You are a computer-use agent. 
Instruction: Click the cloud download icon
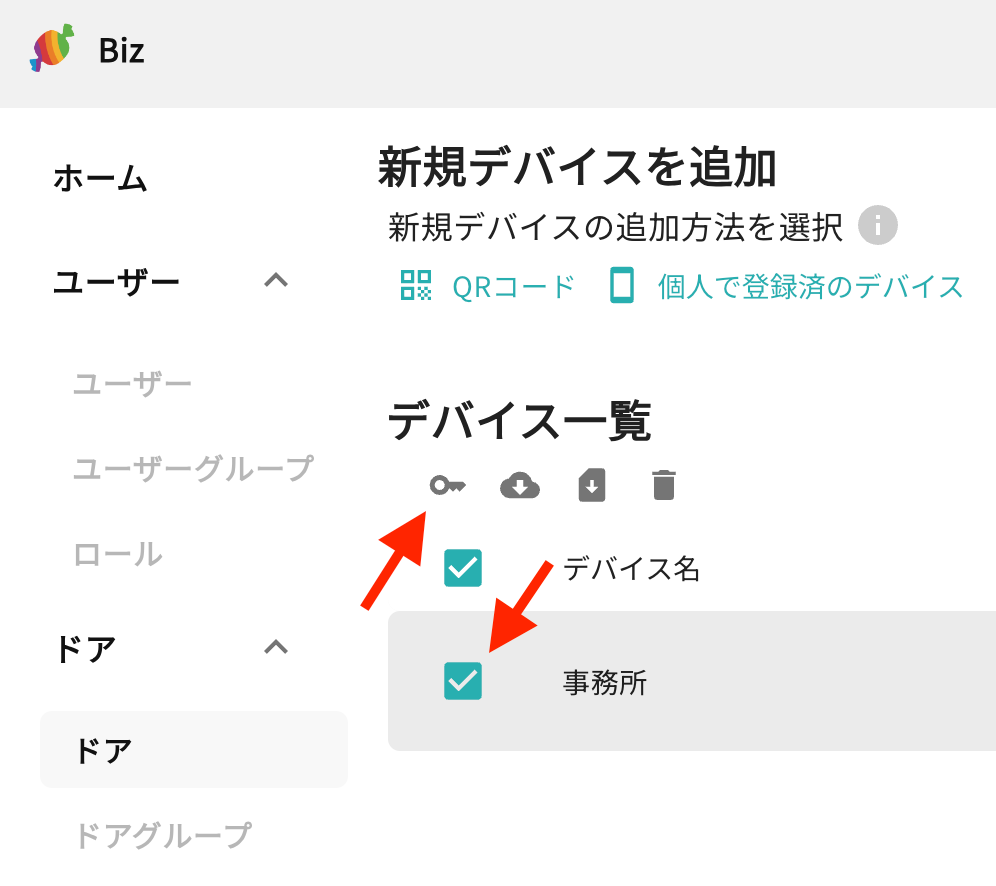520,486
